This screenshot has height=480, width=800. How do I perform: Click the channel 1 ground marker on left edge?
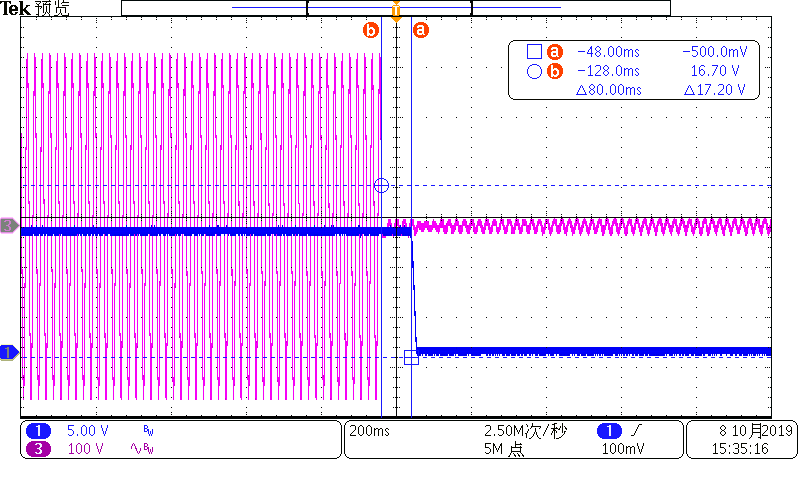point(9,352)
